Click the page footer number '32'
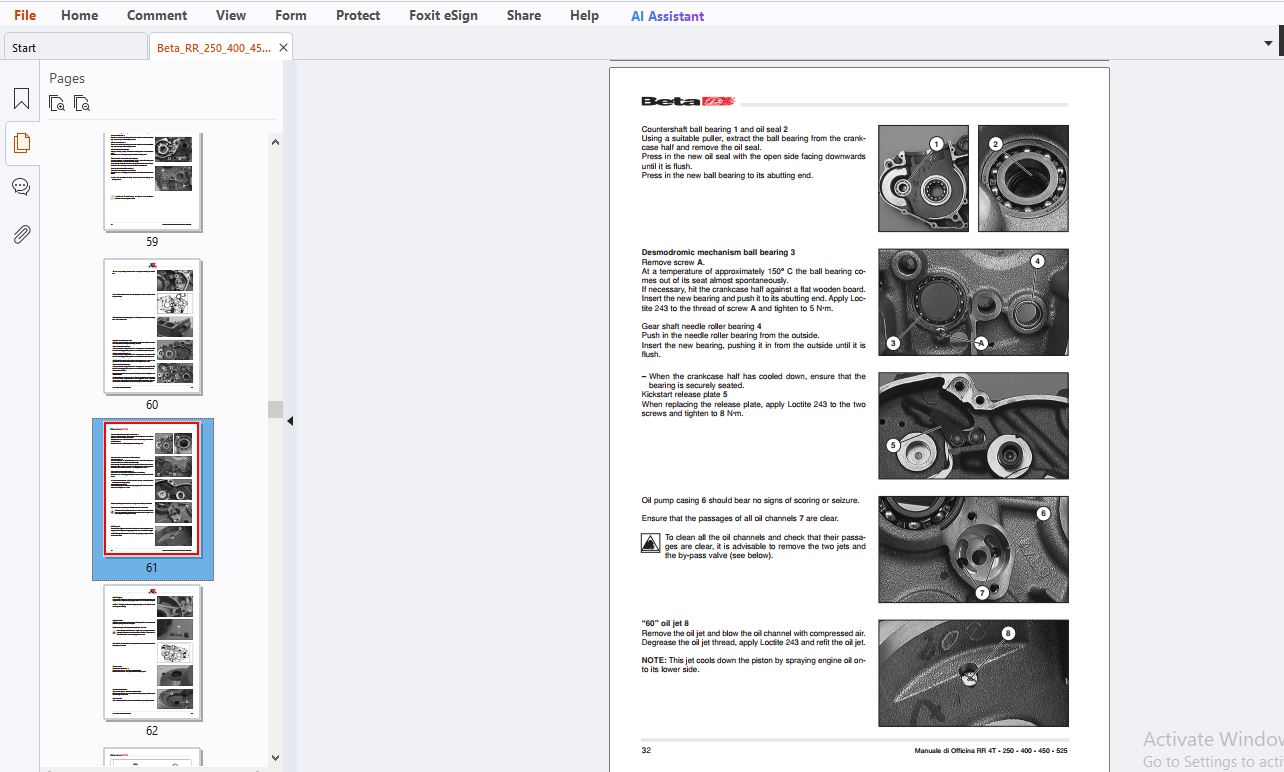 [646, 750]
